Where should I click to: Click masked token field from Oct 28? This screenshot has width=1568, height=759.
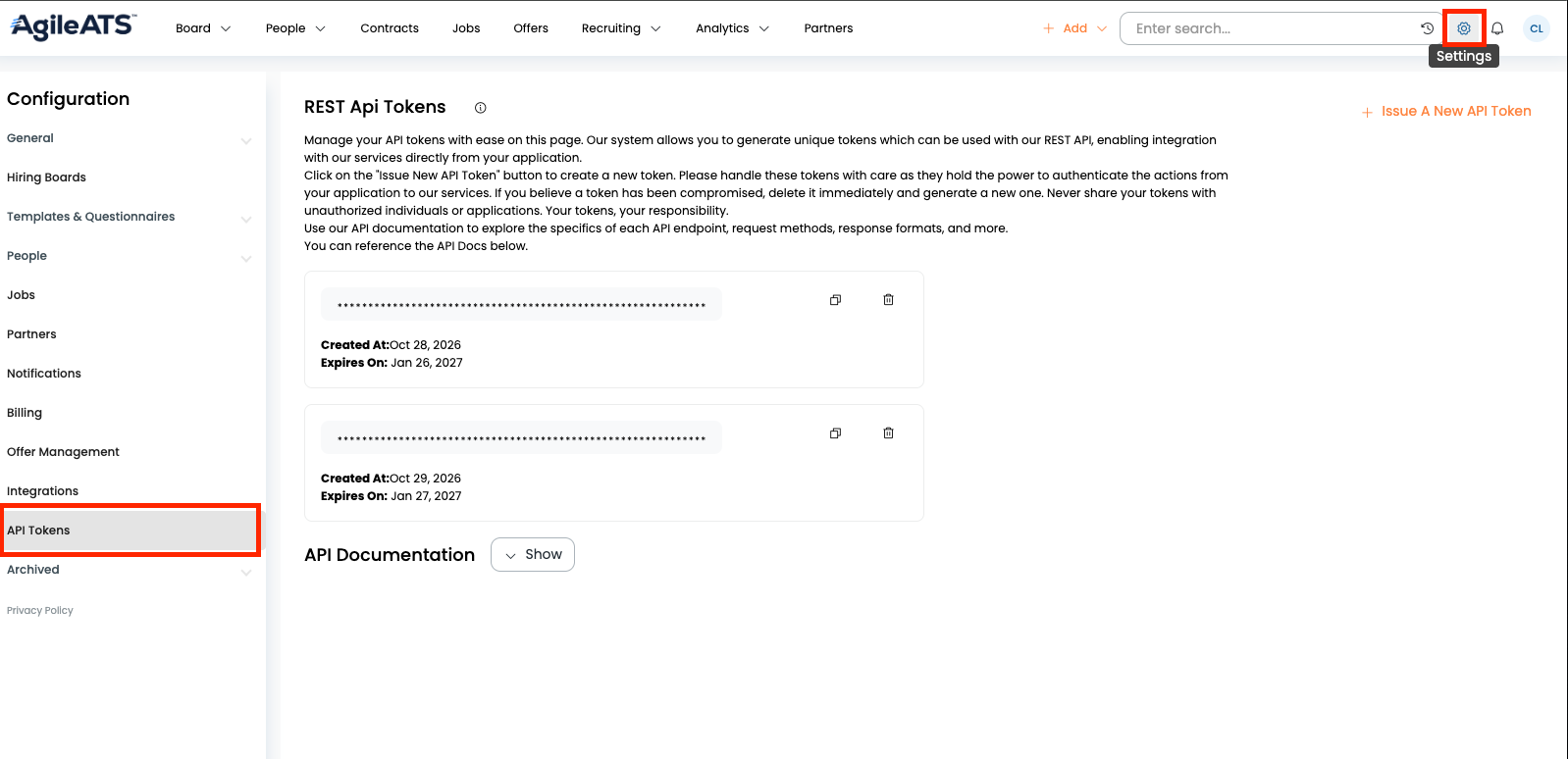[x=521, y=304]
